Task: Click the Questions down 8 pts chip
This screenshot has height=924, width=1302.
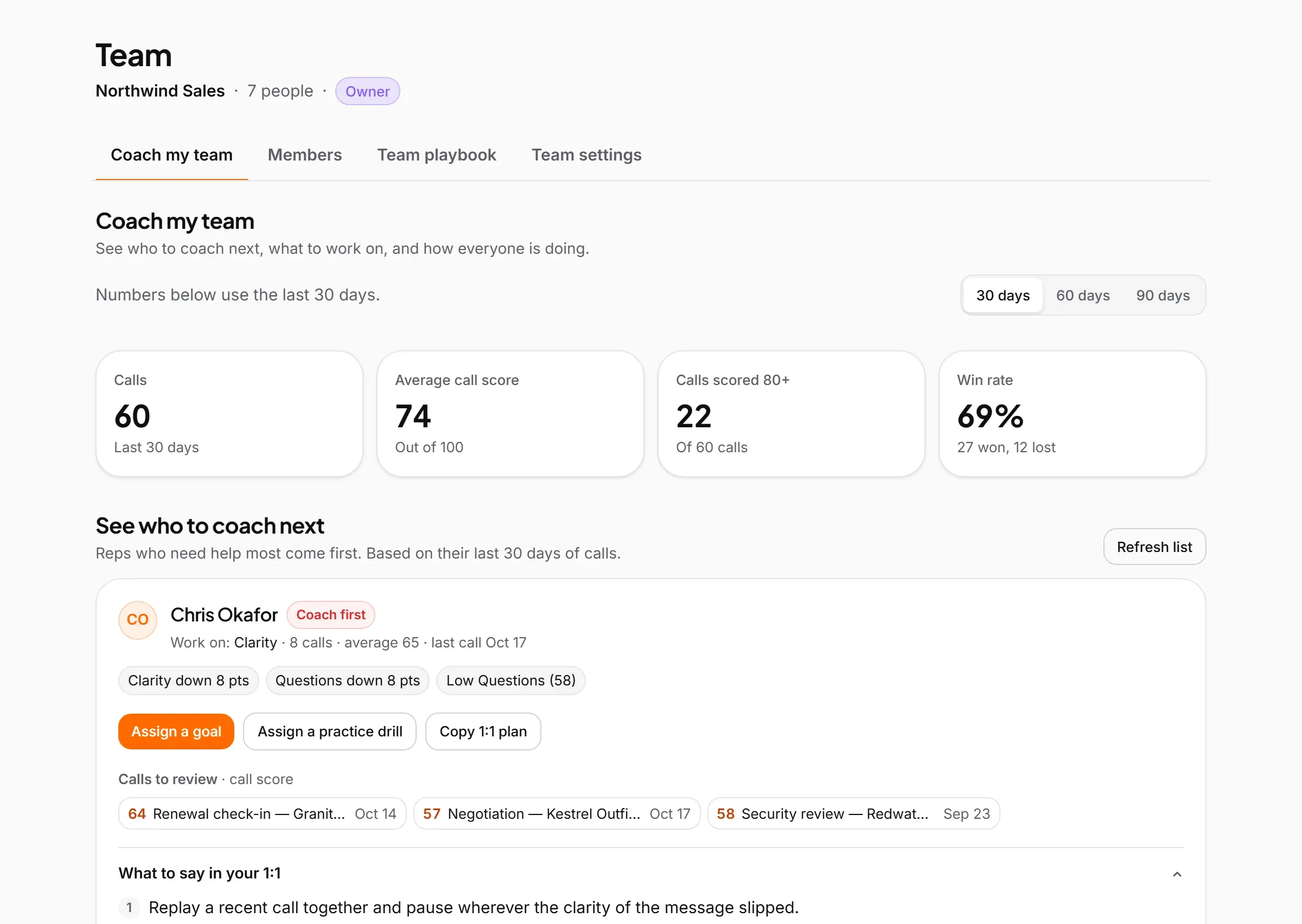Action: (x=347, y=681)
